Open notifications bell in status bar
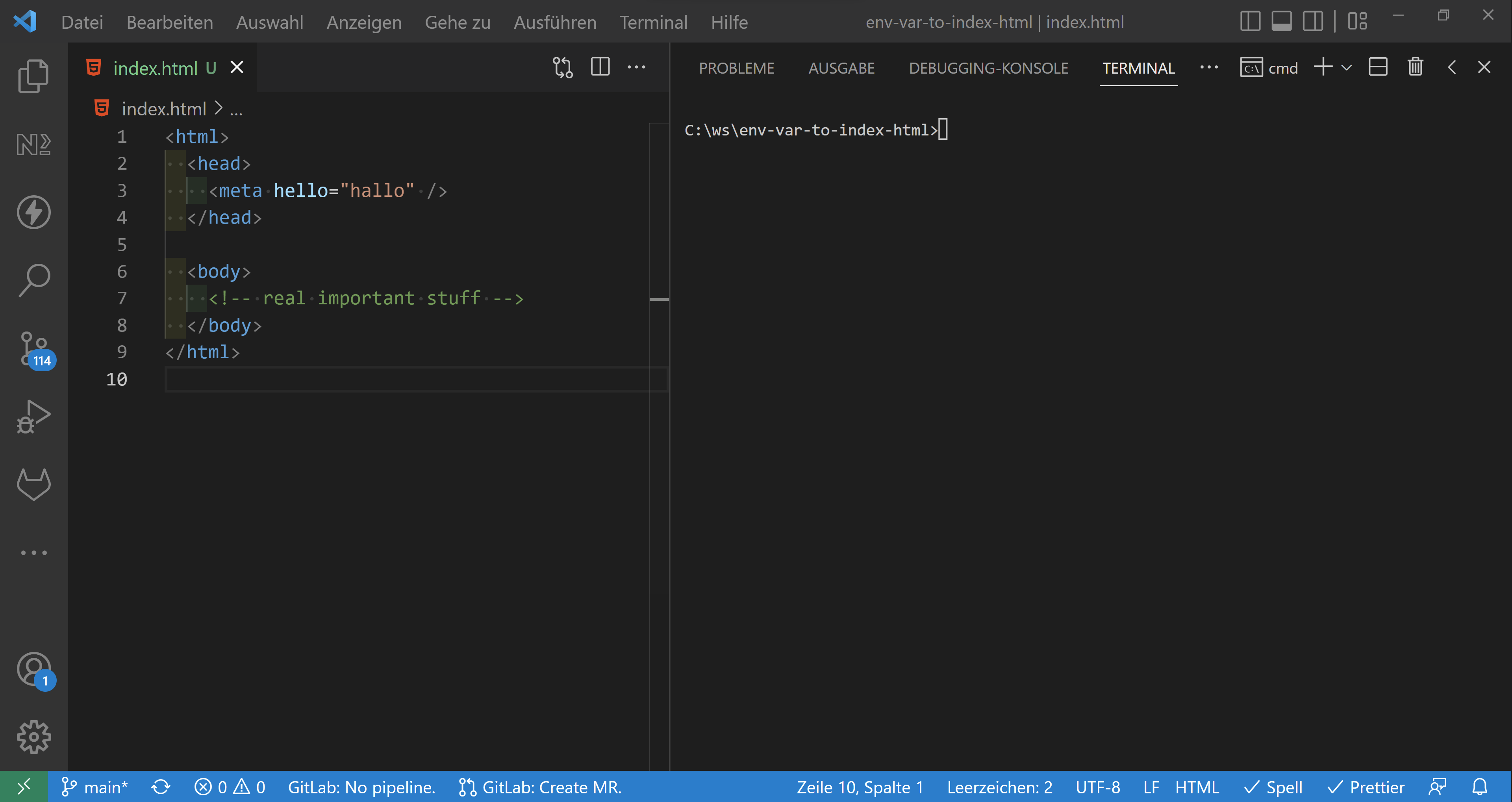 click(1480, 787)
